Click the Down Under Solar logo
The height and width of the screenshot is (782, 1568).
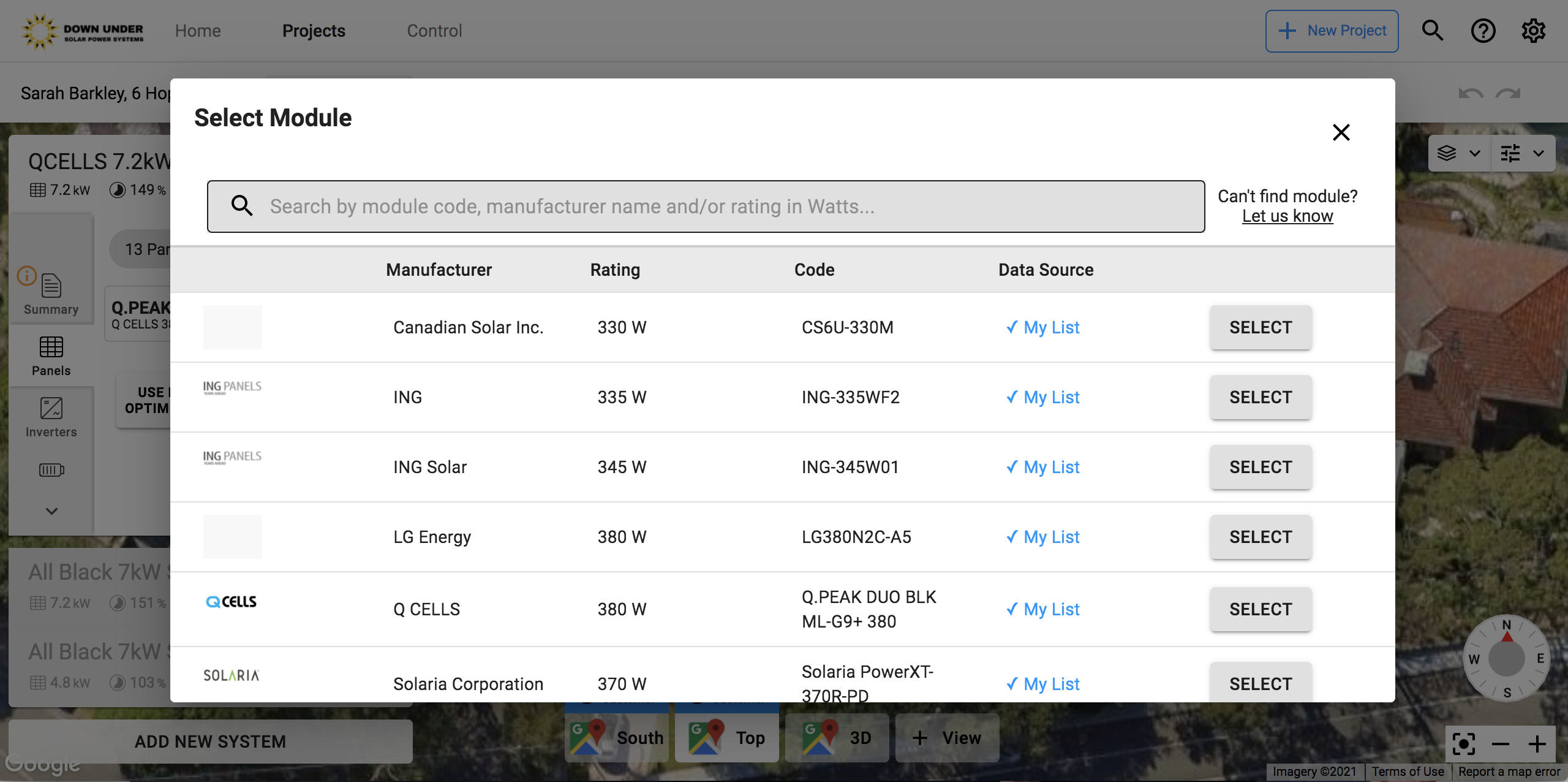point(83,31)
